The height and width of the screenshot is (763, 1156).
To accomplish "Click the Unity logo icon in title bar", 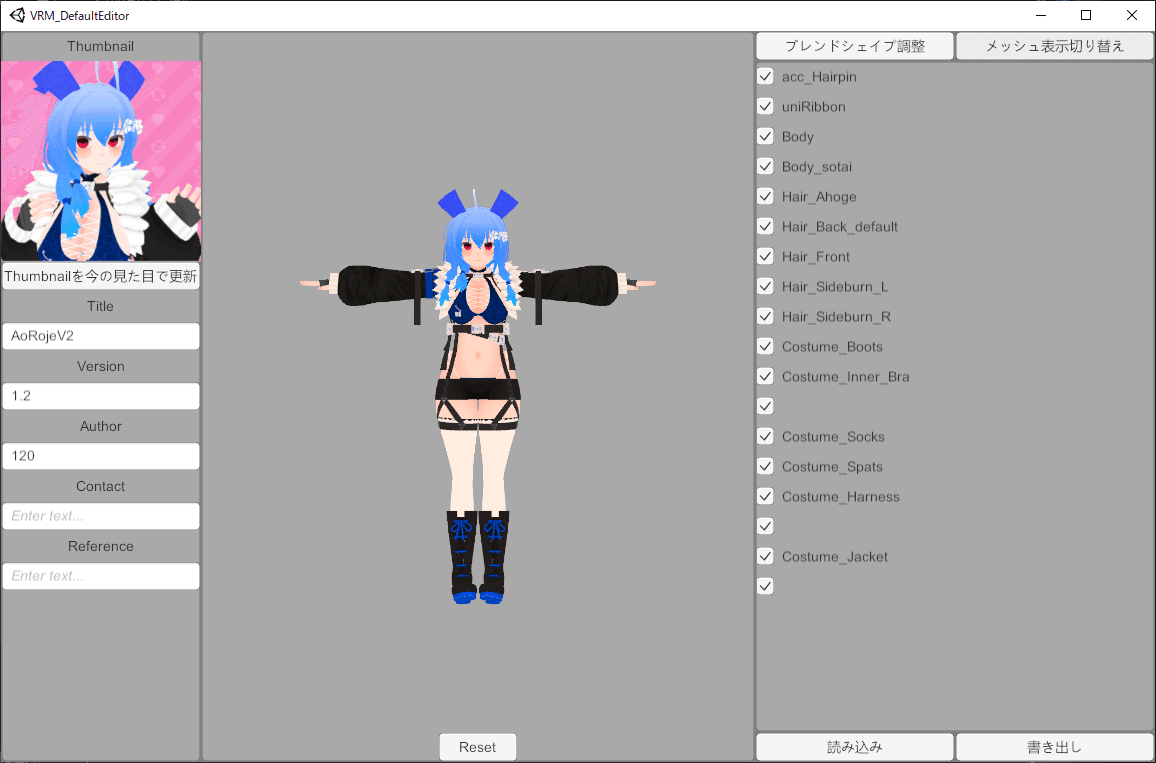I will click(17, 15).
